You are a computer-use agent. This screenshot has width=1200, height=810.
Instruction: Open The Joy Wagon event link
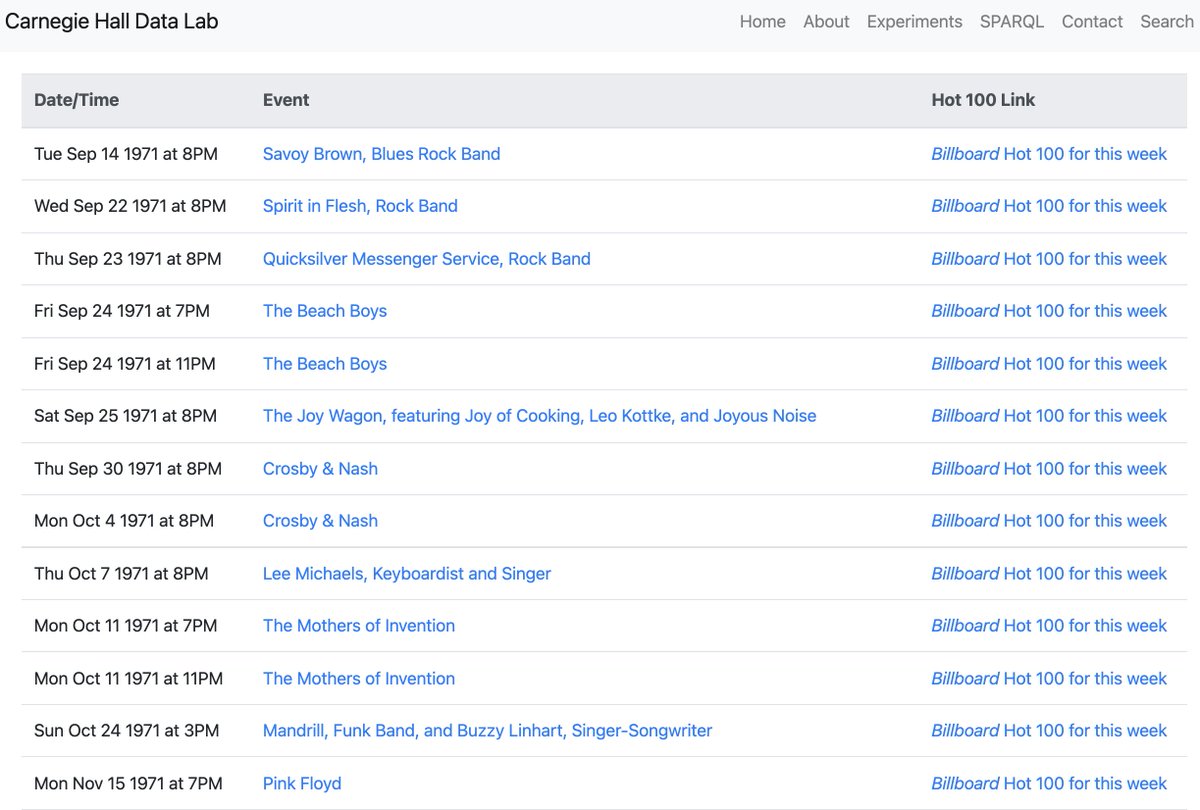click(539, 416)
